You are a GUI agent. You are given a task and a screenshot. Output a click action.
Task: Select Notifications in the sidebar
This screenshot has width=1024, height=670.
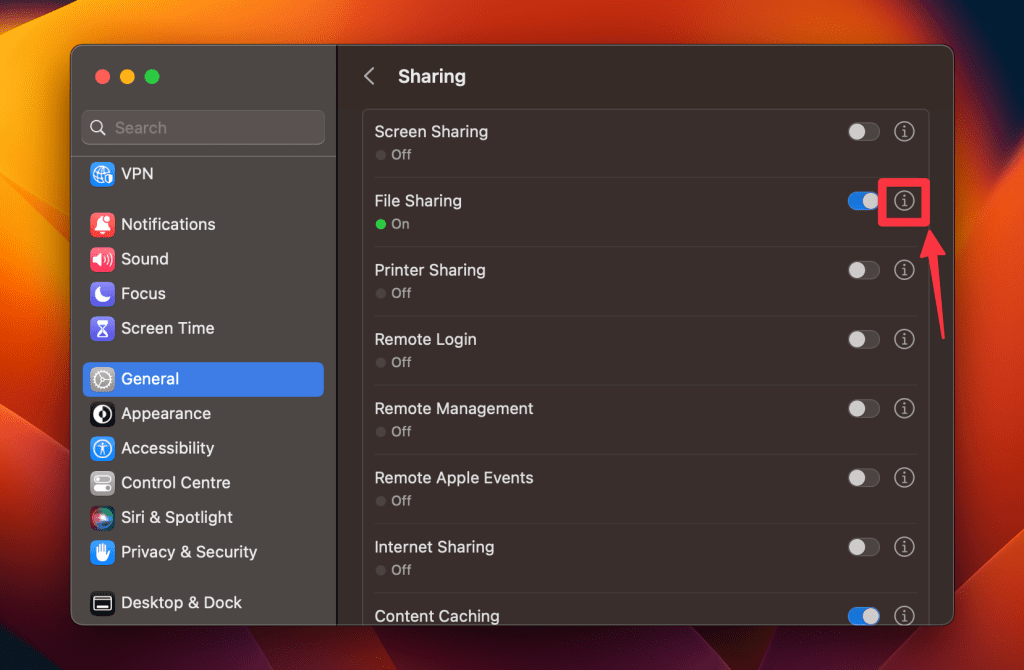click(x=168, y=224)
